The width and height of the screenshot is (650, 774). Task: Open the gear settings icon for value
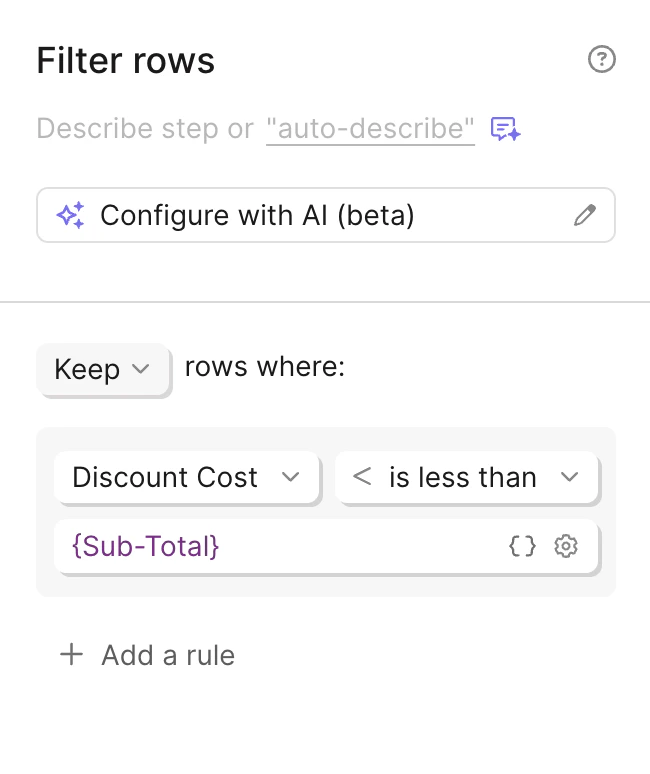pos(566,546)
